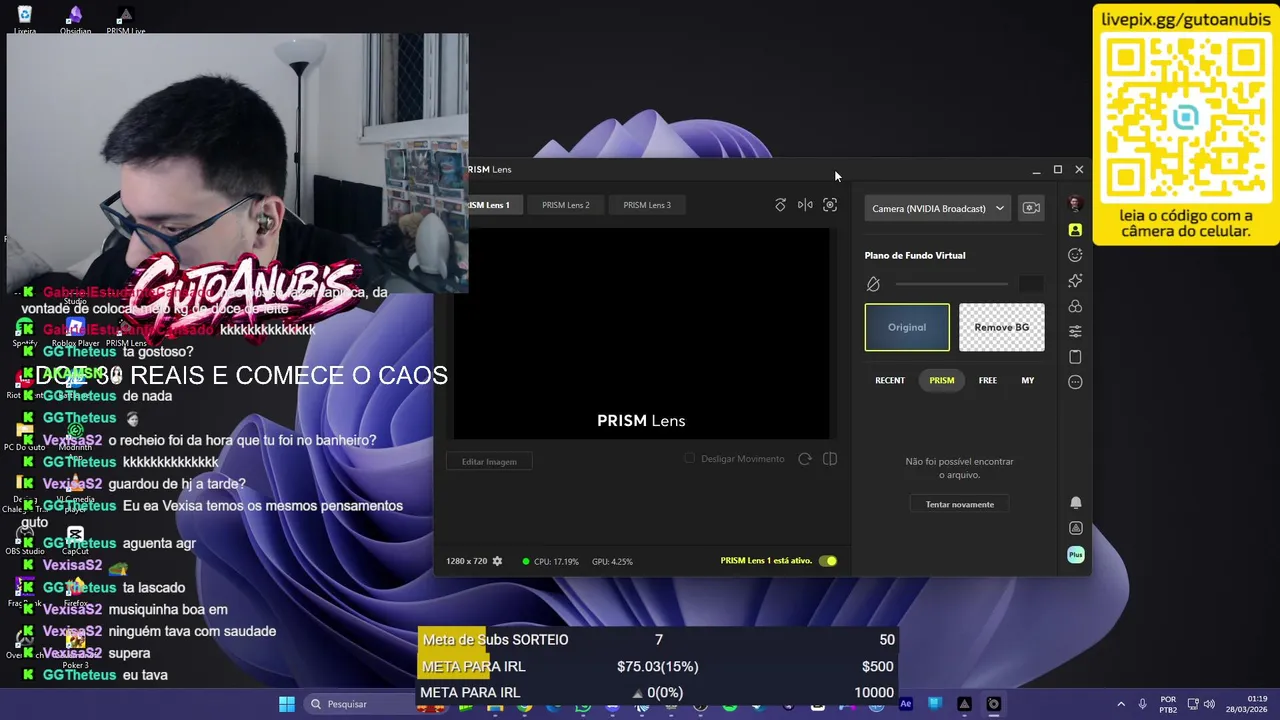Open PRISM Live Studio from the taskbar
1280x720 pixels.
pyautogui.click(x=964, y=704)
